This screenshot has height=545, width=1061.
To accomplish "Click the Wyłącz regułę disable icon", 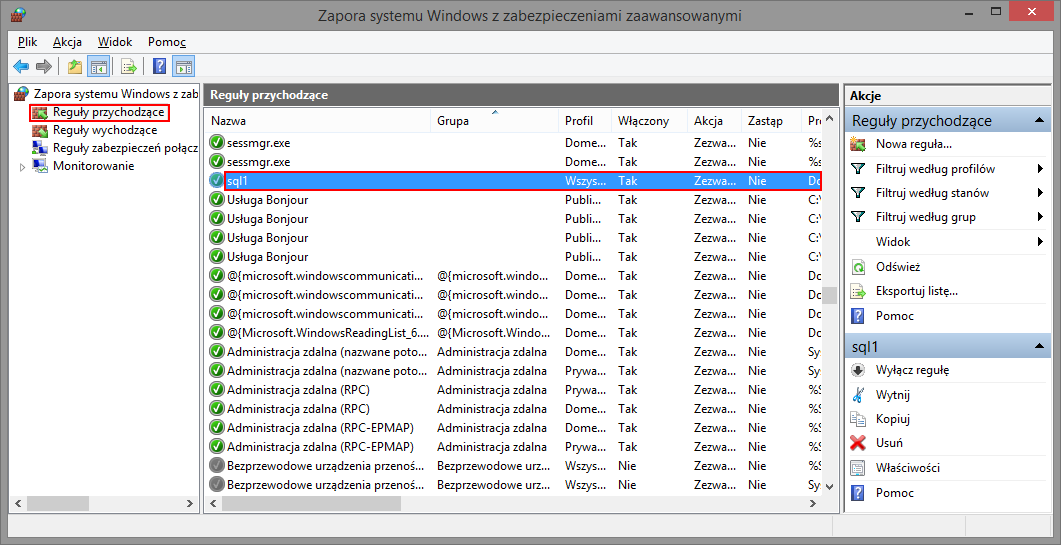I will pos(858,370).
